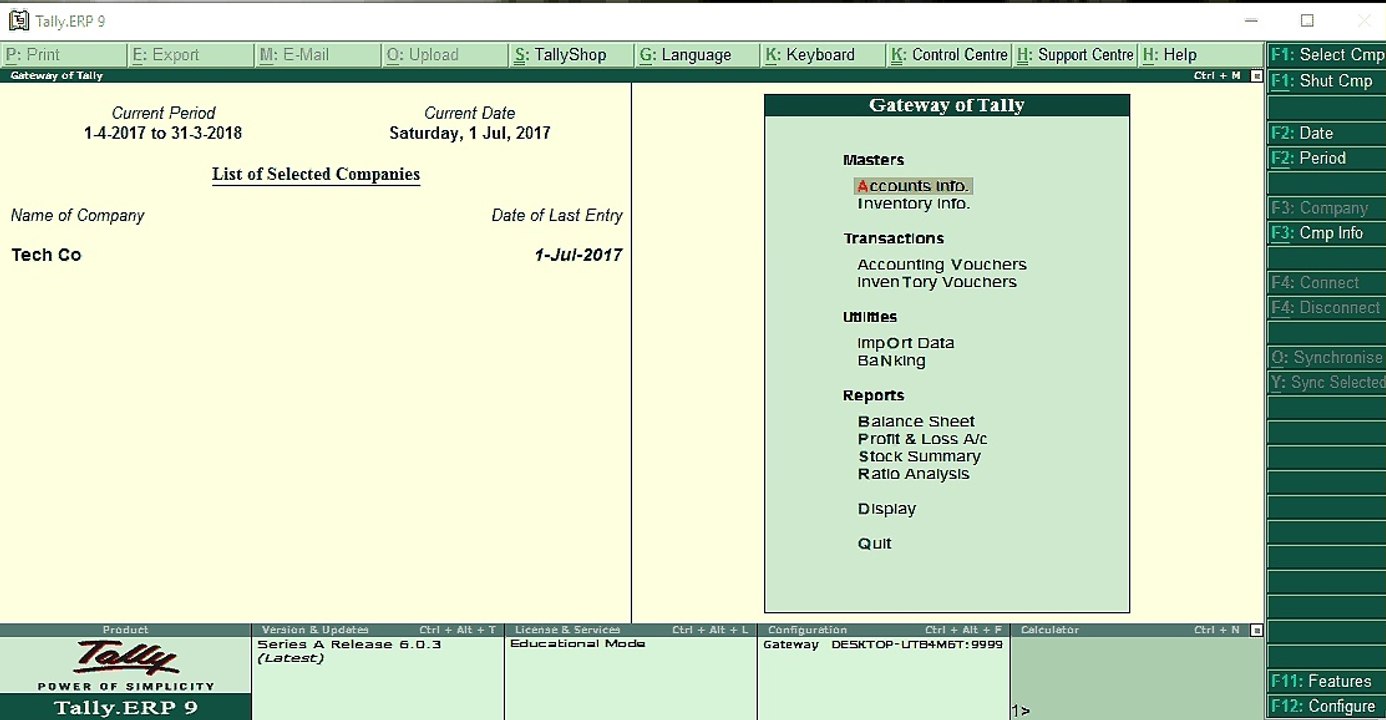The height and width of the screenshot is (720, 1386).
Task: Click the date of last entry 1-Jul-2017
Action: coord(578,255)
